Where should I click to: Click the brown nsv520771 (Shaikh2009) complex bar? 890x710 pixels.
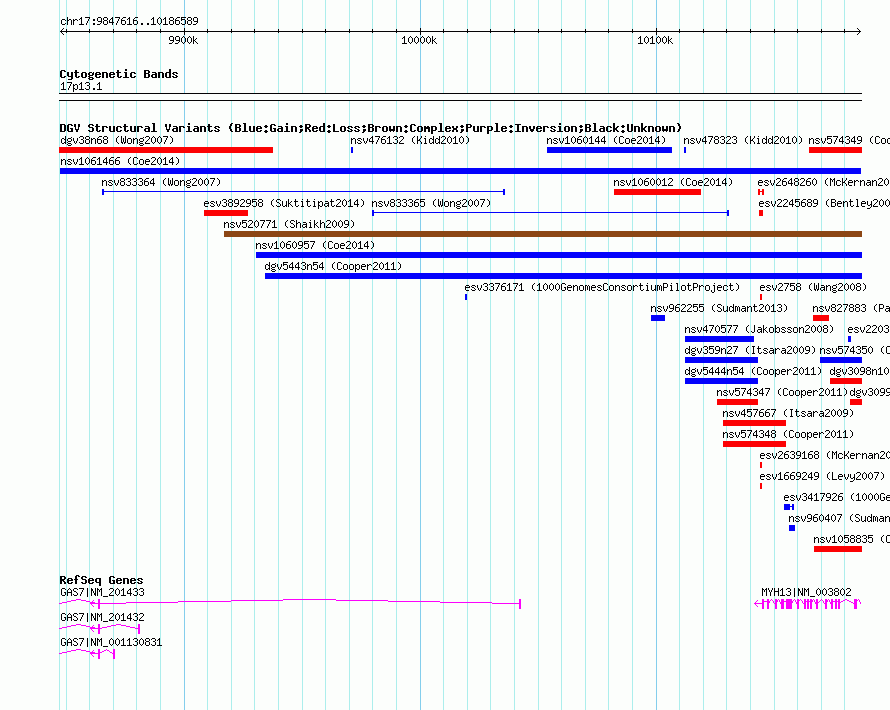[543, 234]
